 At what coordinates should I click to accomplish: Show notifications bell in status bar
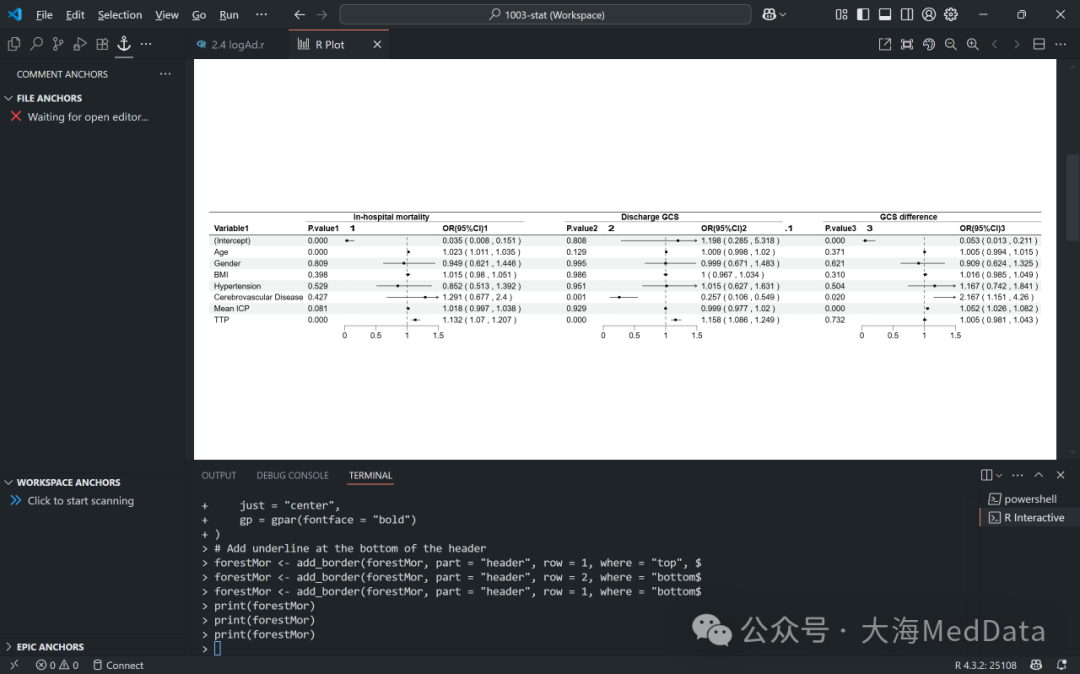1061,665
